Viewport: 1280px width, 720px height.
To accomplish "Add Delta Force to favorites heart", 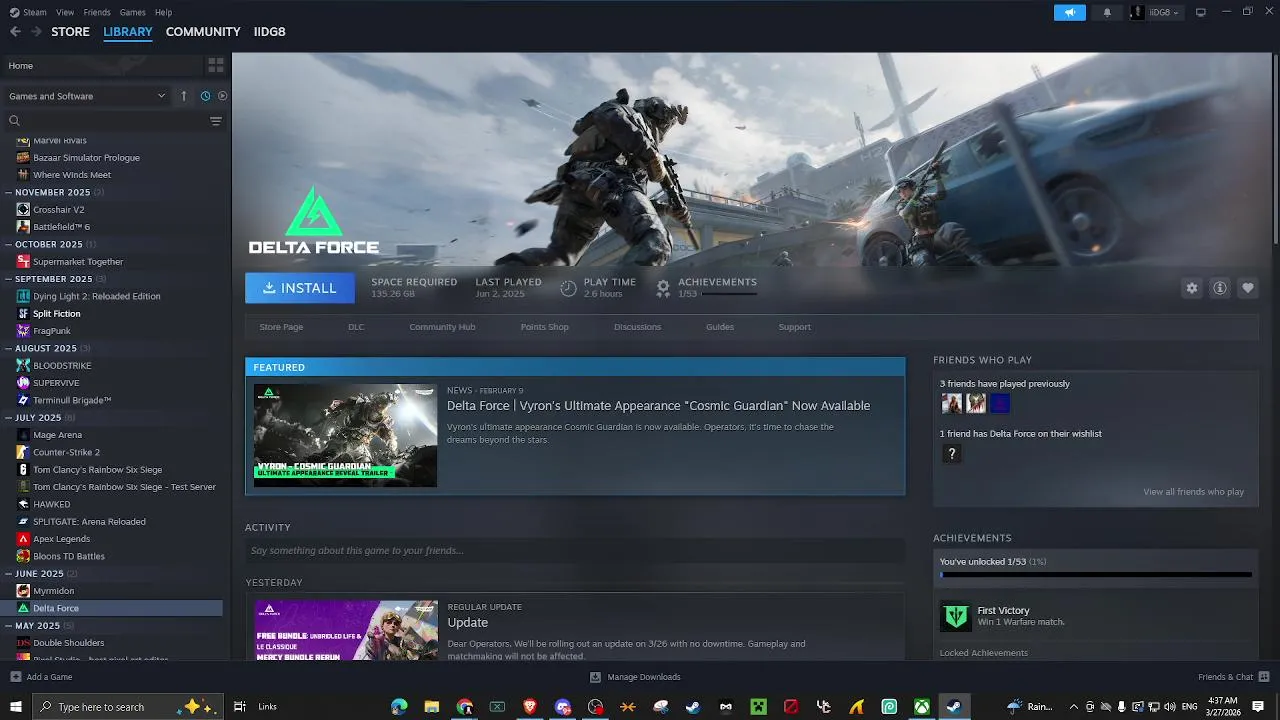I will tap(1248, 288).
